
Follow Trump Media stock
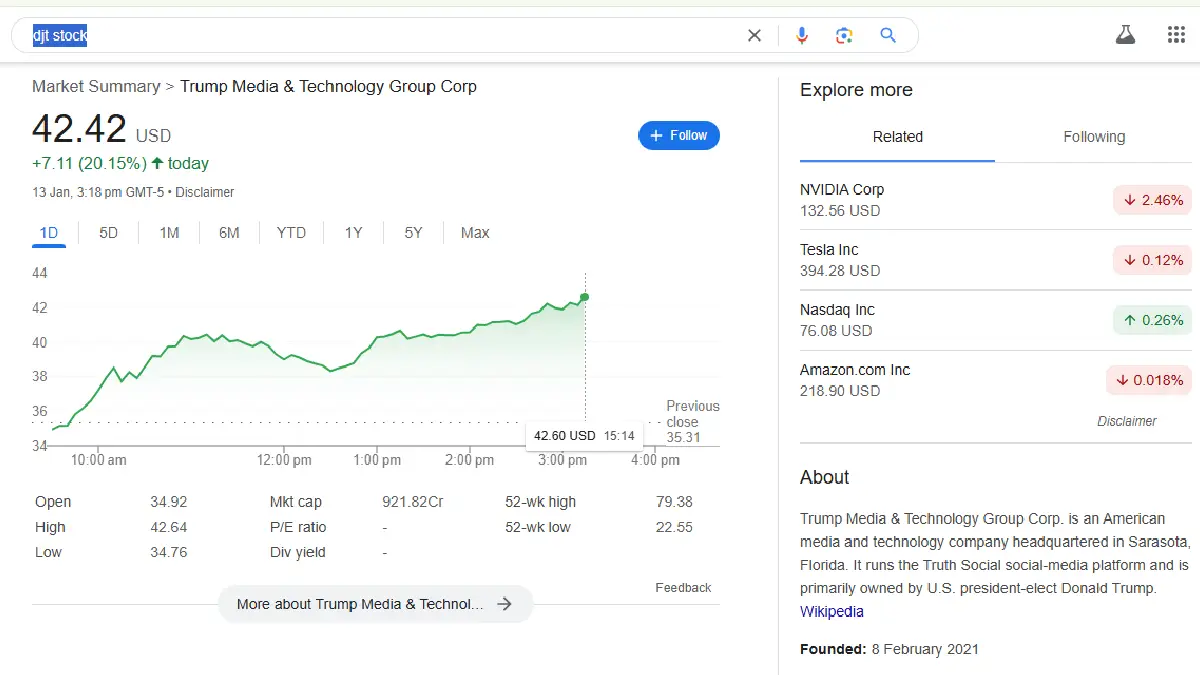(679, 135)
